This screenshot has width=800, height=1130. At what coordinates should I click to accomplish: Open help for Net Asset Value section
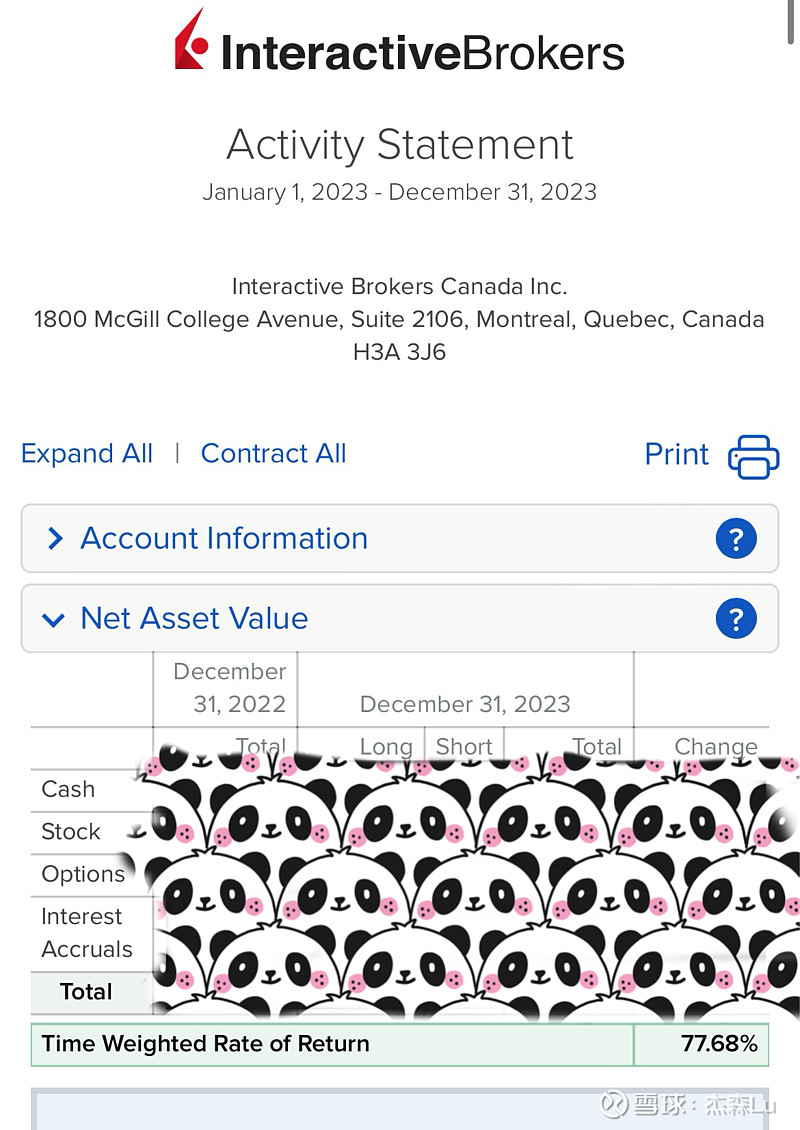736,618
